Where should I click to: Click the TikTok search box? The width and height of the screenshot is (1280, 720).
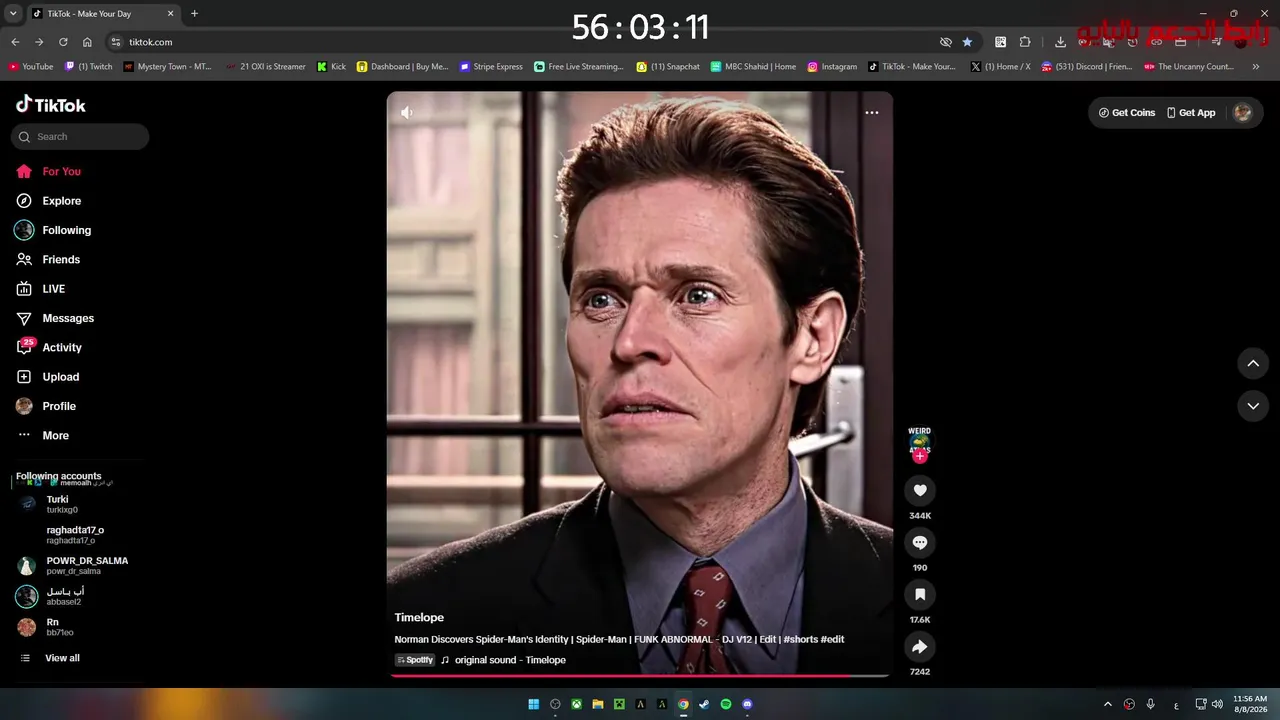click(80, 137)
